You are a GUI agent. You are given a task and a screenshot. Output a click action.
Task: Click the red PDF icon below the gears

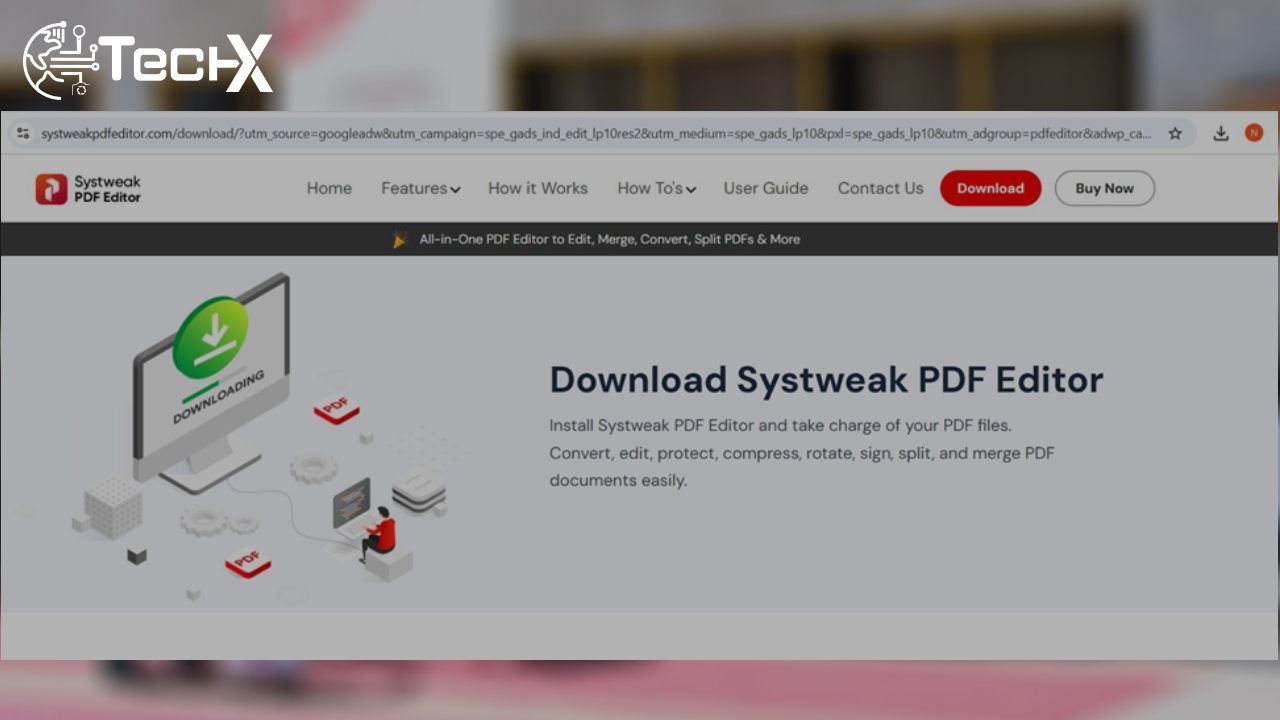[x=247, y=563]
